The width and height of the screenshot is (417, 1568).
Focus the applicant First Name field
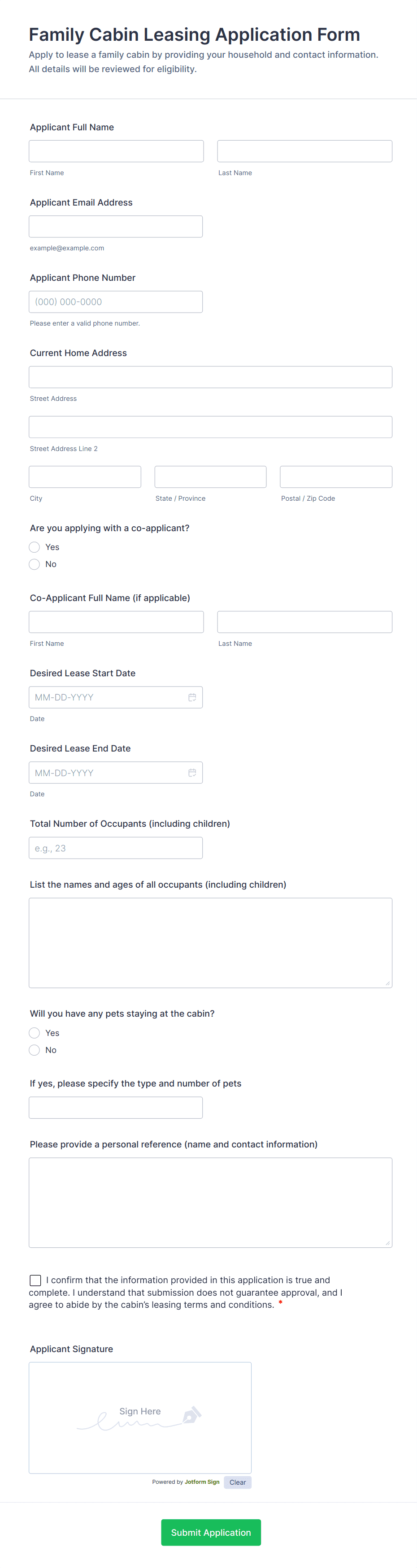(x=117, y=151)
